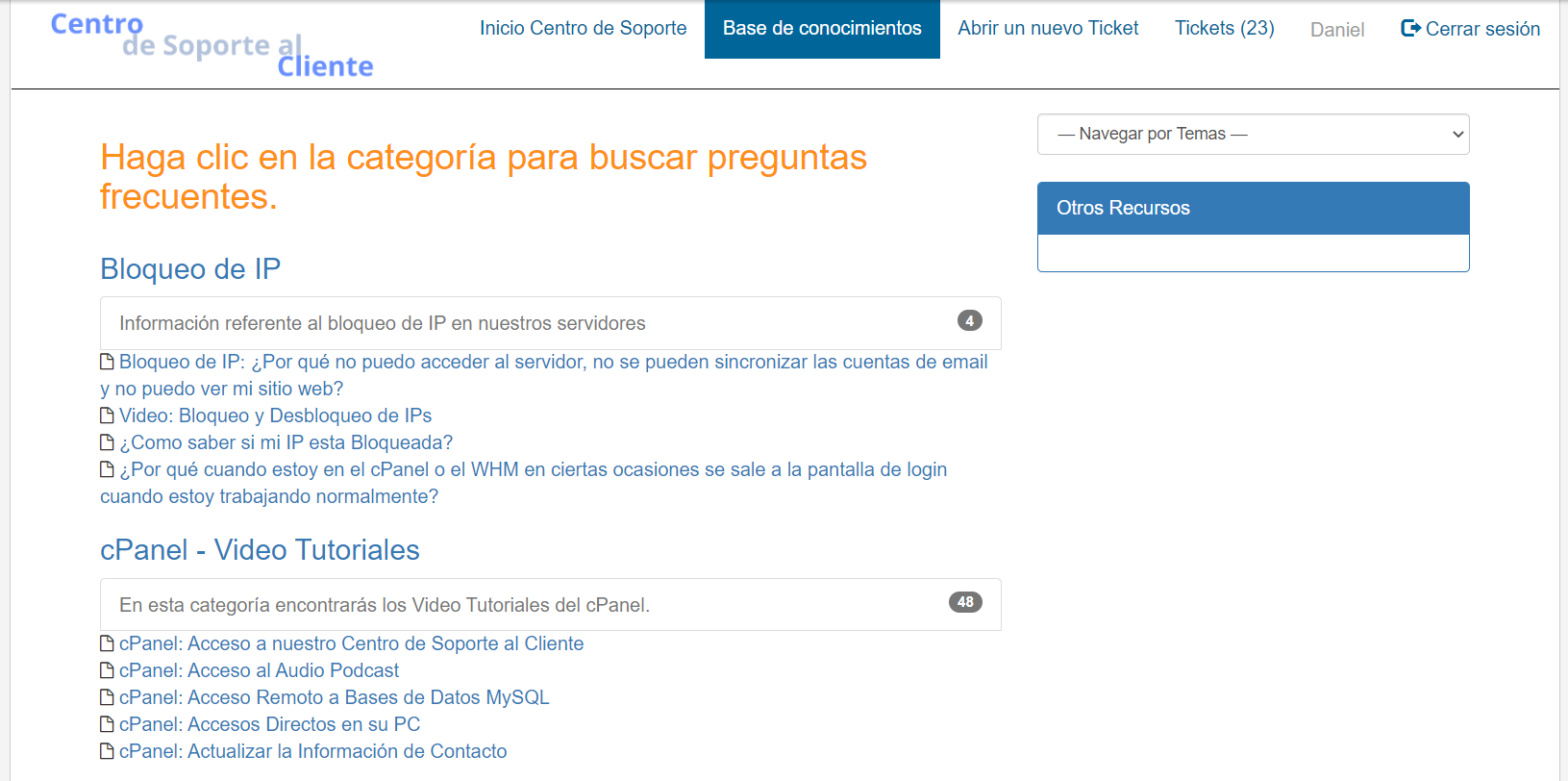1568x781 pixels.
Task: Click document icon beside ¿Como saber si mi IP
Action: point(108,442)
